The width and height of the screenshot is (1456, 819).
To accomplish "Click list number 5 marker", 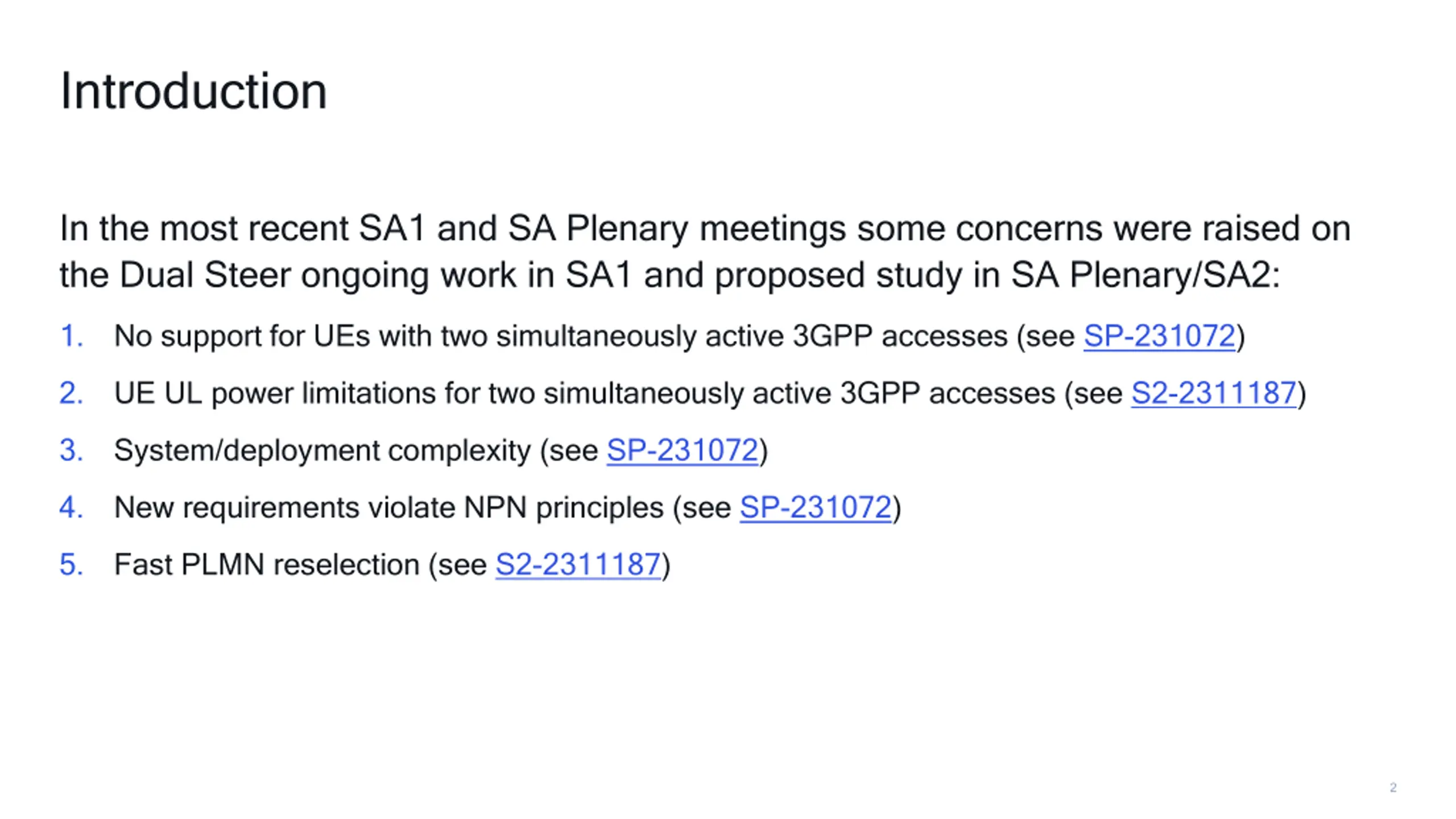I will coord(72,565).
